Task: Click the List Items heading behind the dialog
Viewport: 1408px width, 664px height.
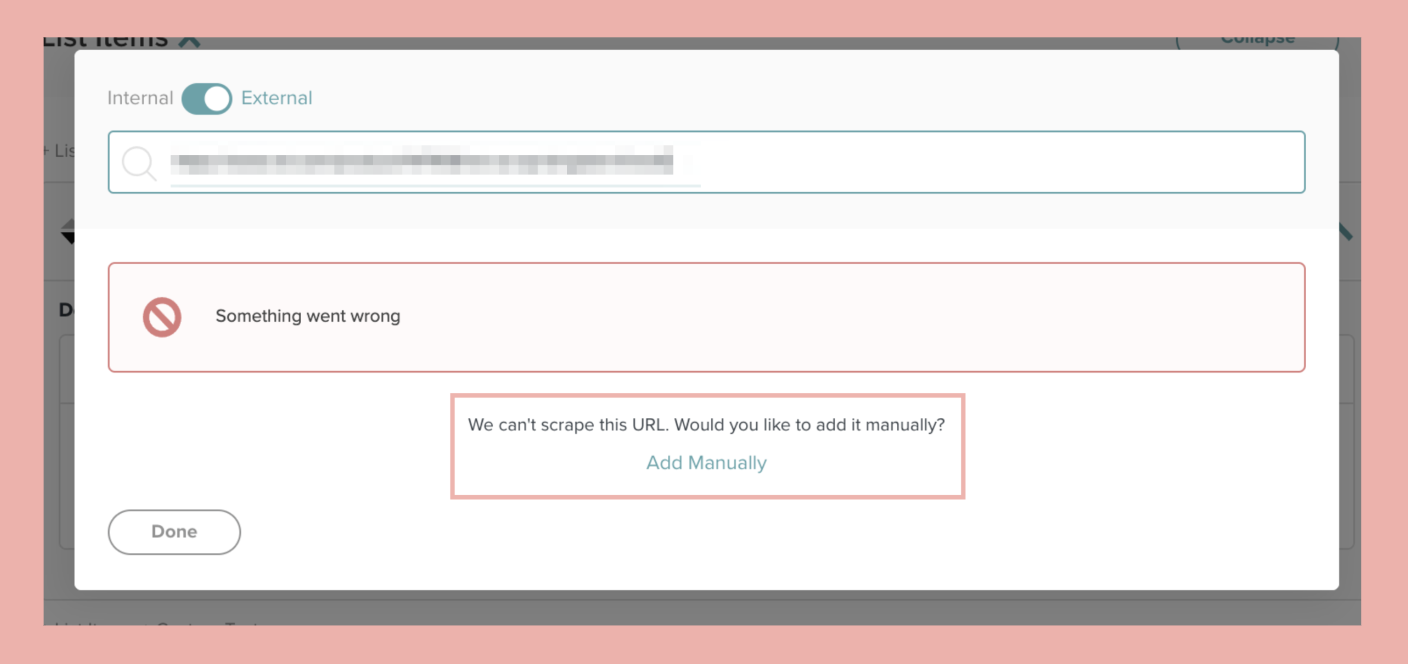Action: (x=106, y=42)
